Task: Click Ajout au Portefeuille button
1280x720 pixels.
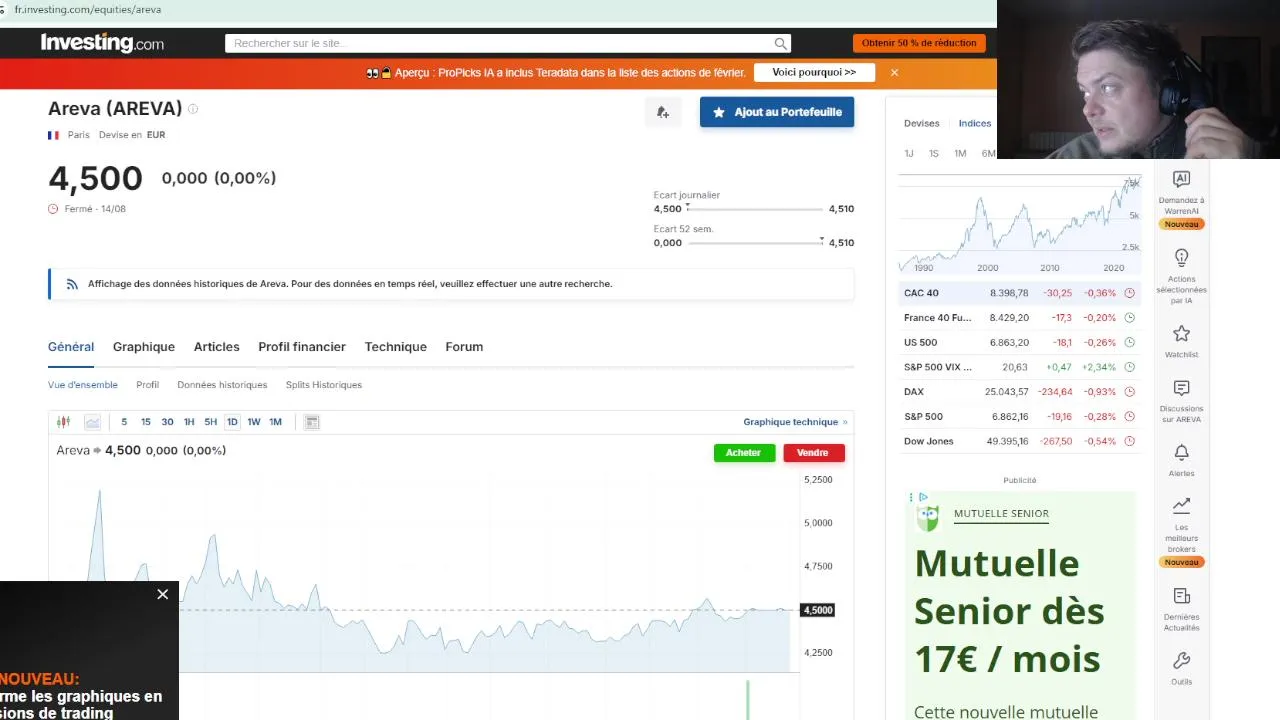Action: click(777, 112)
